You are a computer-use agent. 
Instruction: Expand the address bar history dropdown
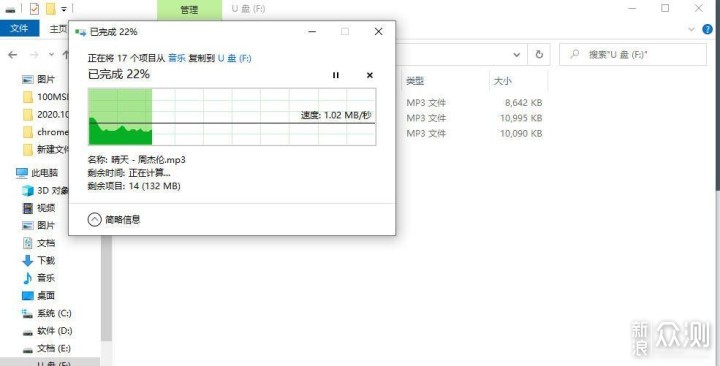click(517, 55)
